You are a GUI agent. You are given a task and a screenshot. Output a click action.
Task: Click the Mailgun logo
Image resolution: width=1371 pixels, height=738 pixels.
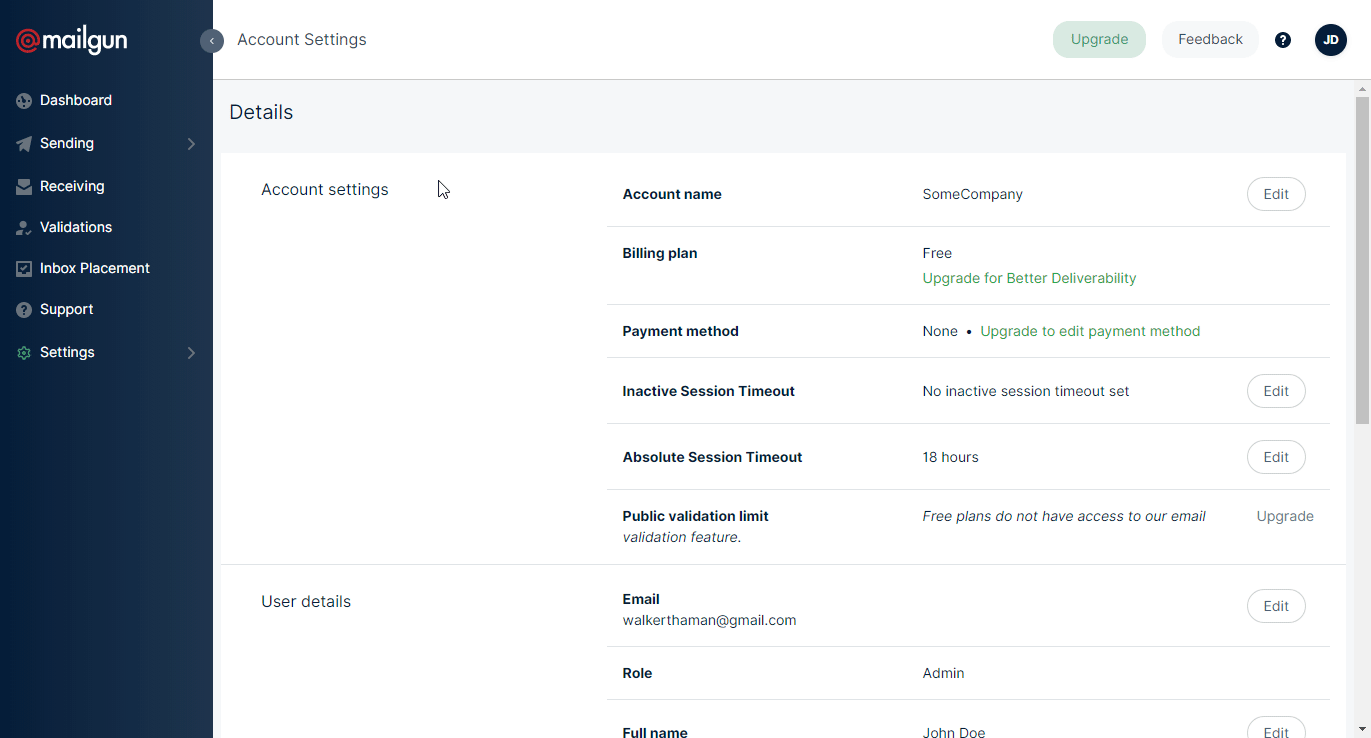tap(72, 40)
